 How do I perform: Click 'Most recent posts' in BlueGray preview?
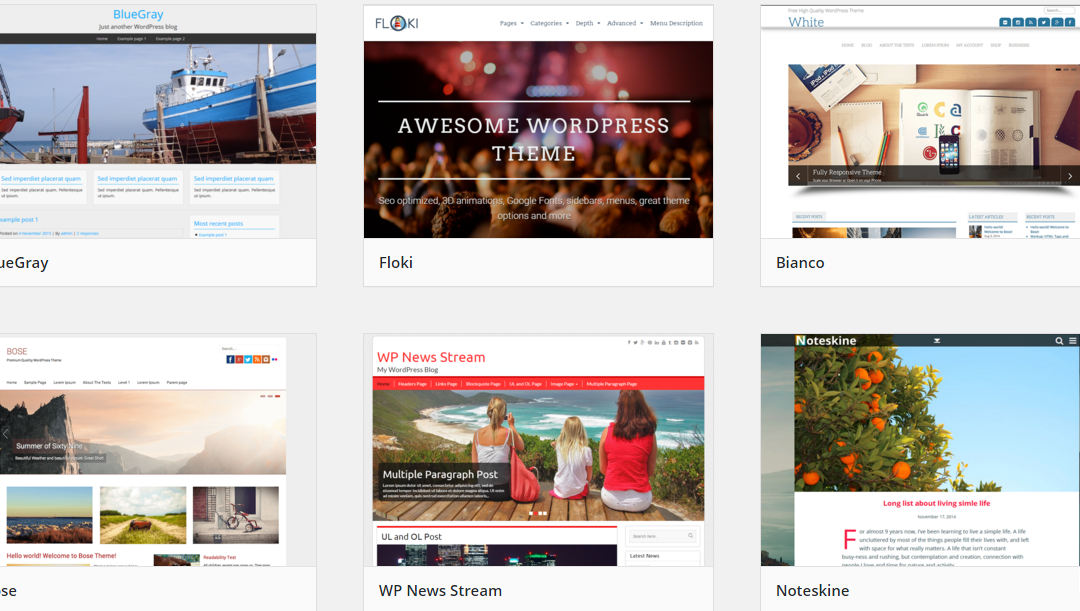(218, 224)
